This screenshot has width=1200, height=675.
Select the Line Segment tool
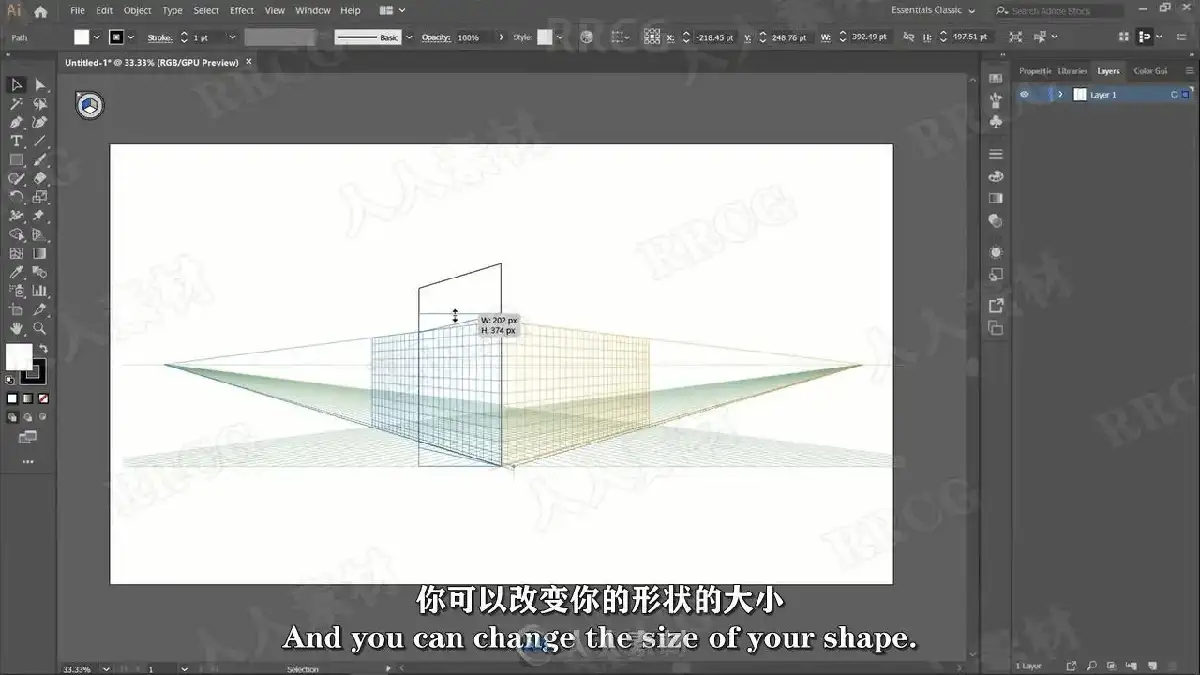pyautogui.click(x=40, y=141)
